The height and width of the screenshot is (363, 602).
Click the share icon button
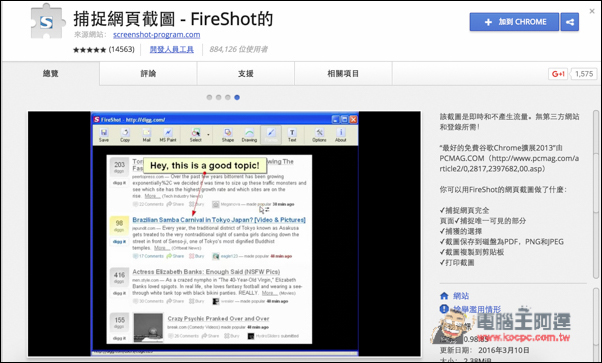(570, 22)
